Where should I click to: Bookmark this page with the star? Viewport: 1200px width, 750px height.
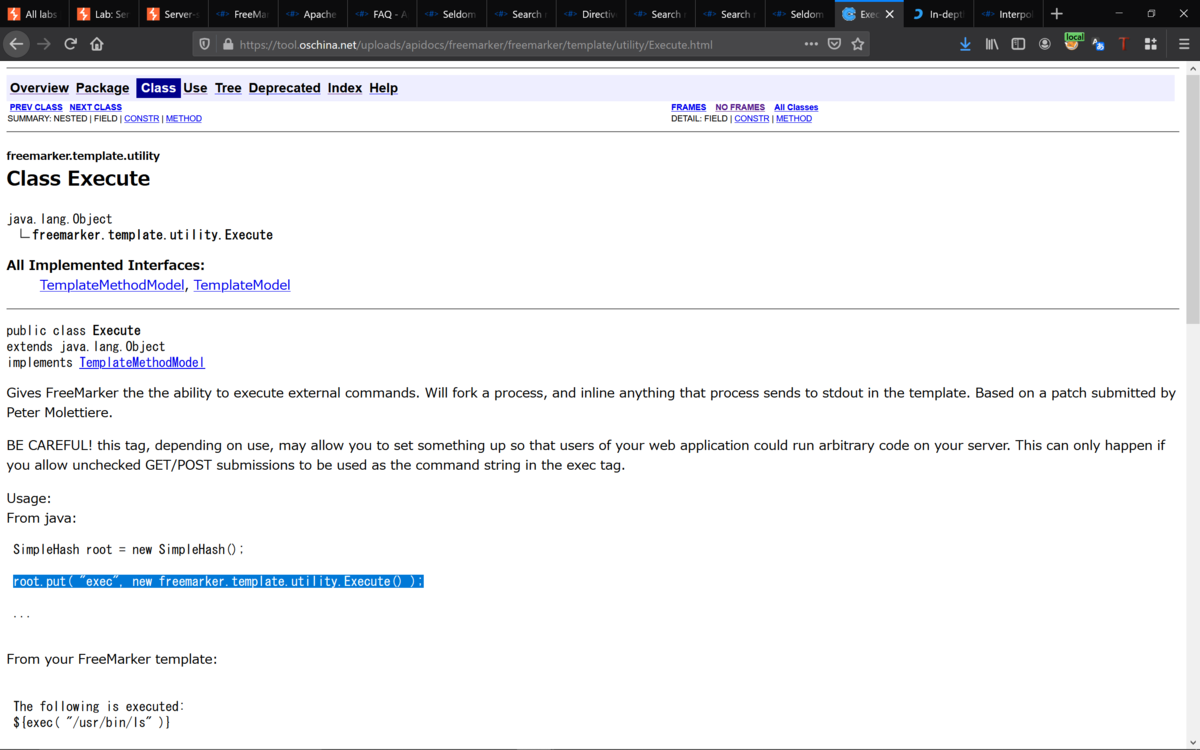[858, 44]
